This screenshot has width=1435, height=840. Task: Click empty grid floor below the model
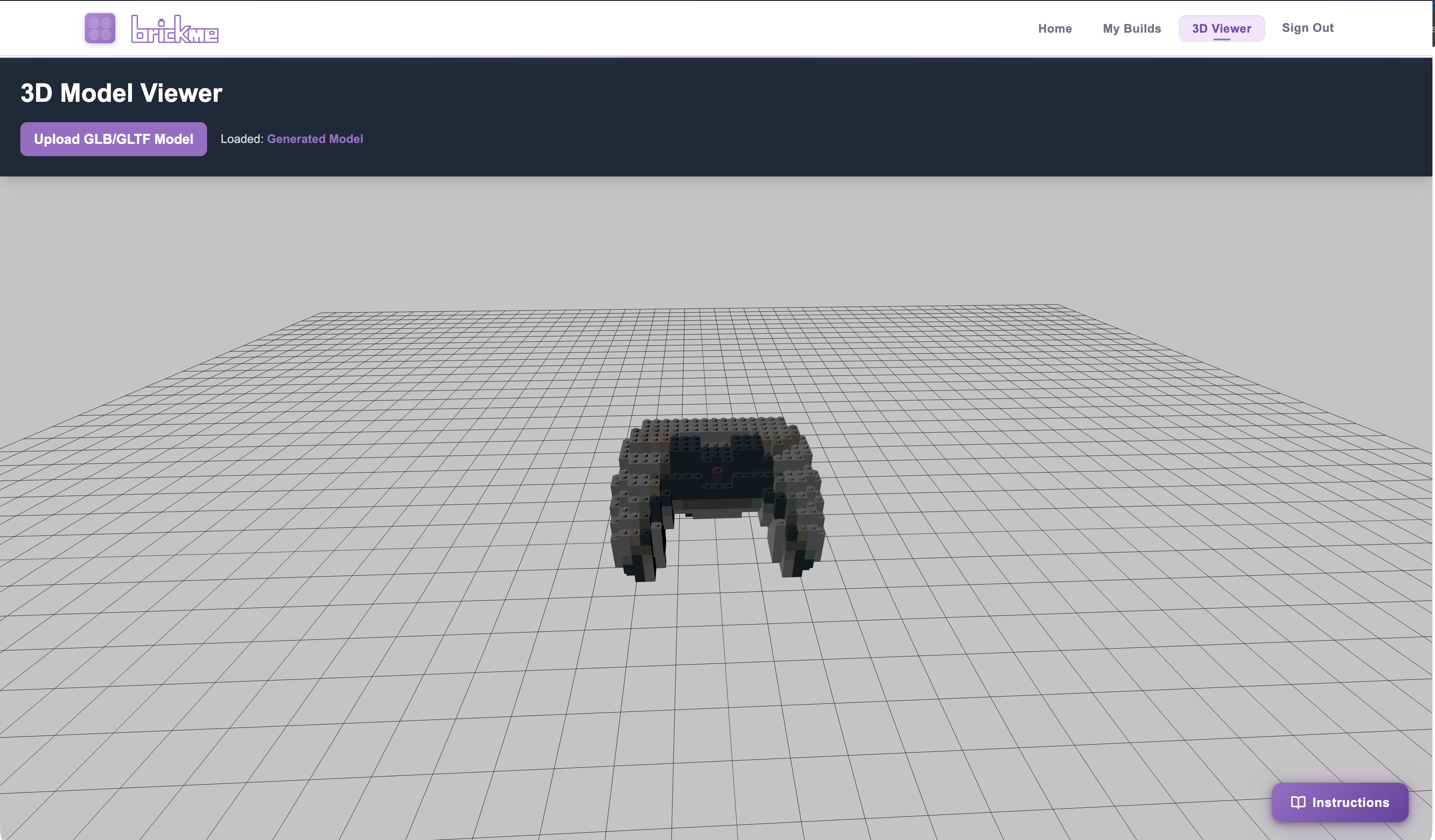click(x=717, y=683)
